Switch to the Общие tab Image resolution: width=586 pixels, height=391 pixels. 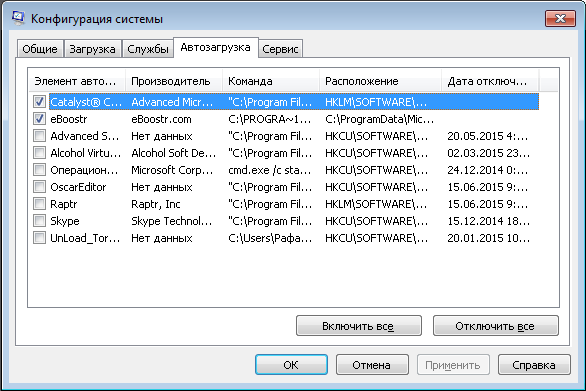pyautogui.click(x=40, y=49)
